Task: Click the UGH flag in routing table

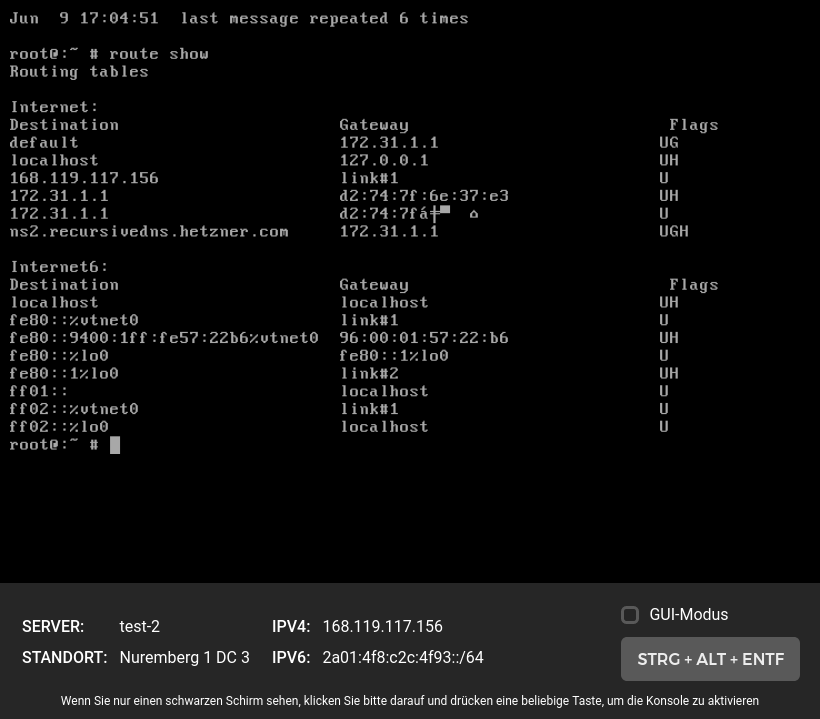Action: 674,232
